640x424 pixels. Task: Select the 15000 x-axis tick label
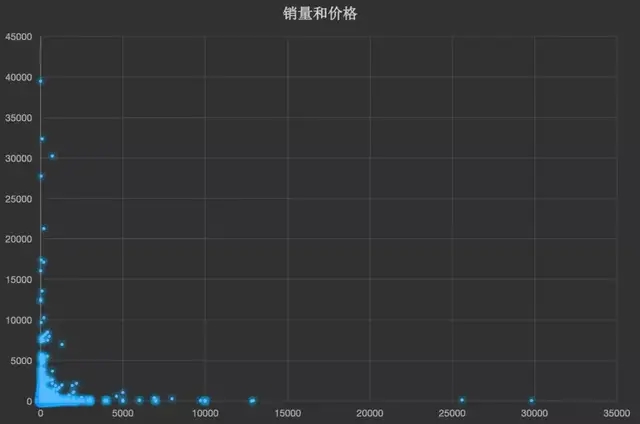pyautogui.click(x=288, y=412)
